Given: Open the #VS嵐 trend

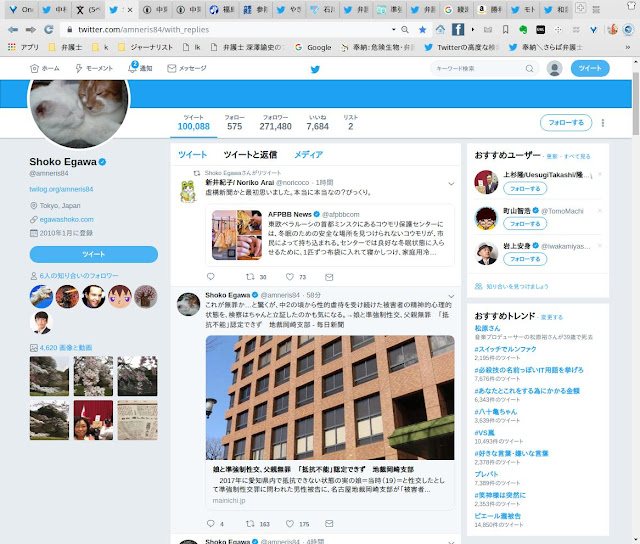Looking at the screenshot, I should point(484,433).
